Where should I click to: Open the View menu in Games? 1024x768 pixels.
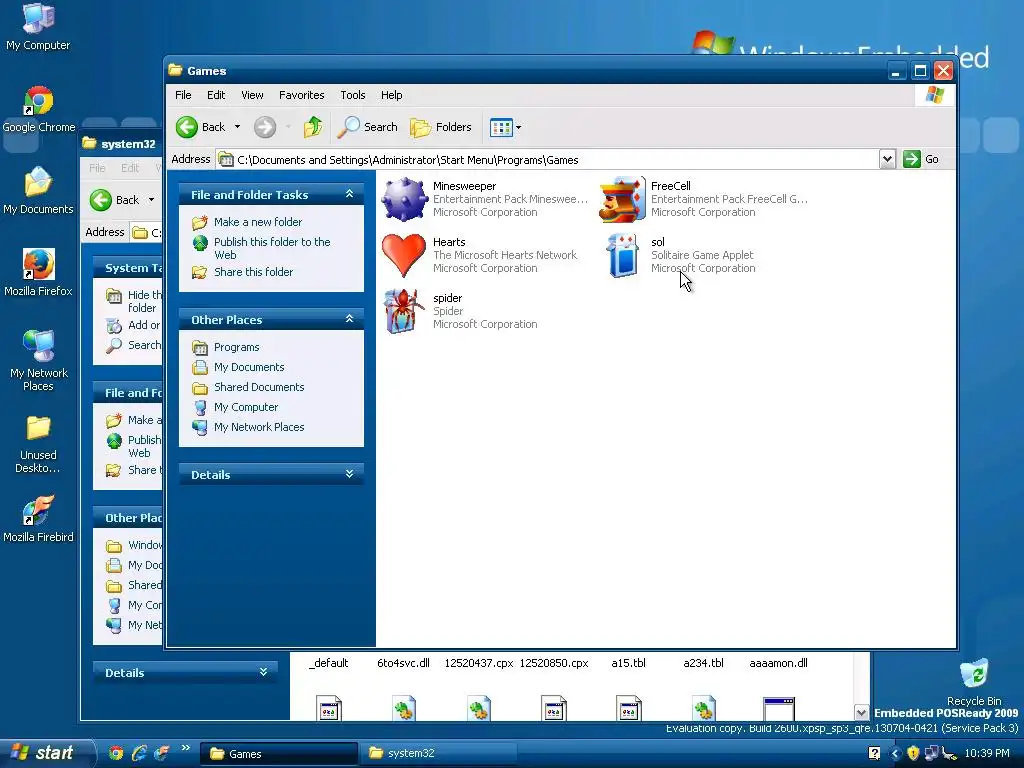[252, 95]
